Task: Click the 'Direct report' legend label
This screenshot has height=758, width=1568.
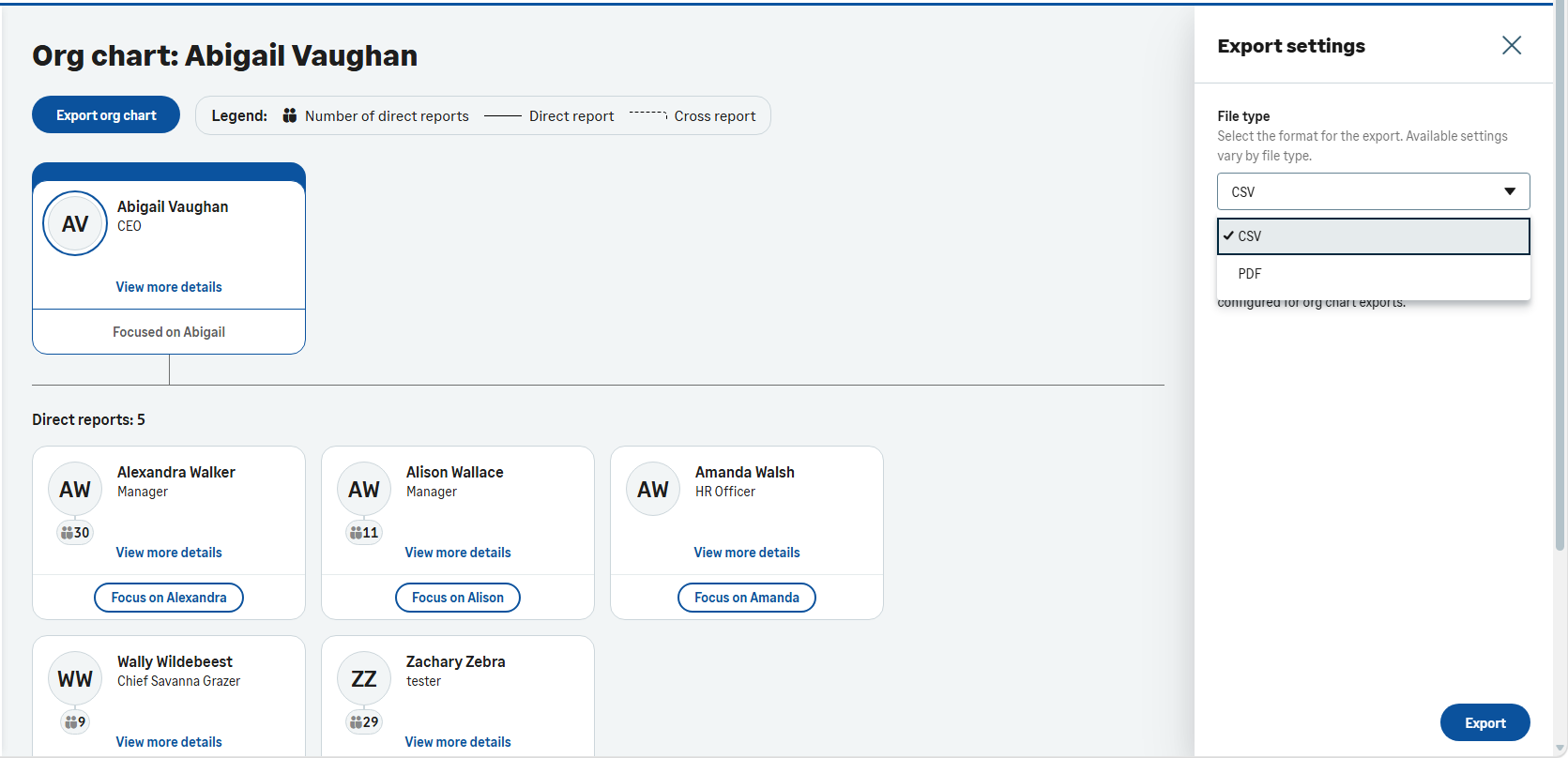Action: pyautogui.click(x=571, y=115)
